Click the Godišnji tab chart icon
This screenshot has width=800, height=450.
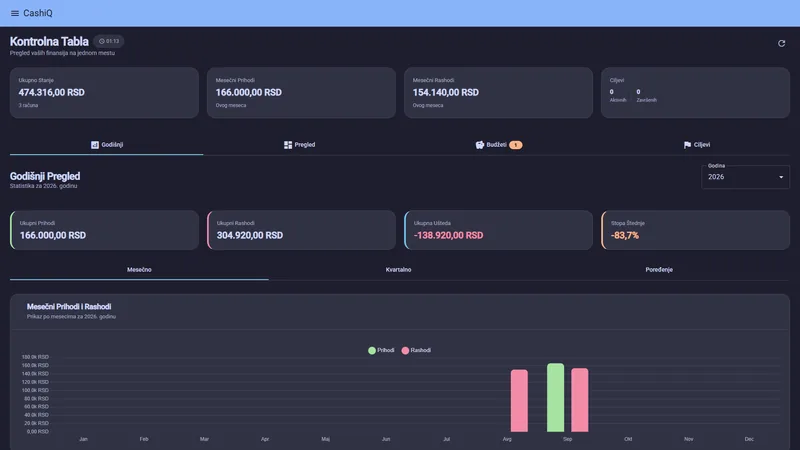coord(95,145)
